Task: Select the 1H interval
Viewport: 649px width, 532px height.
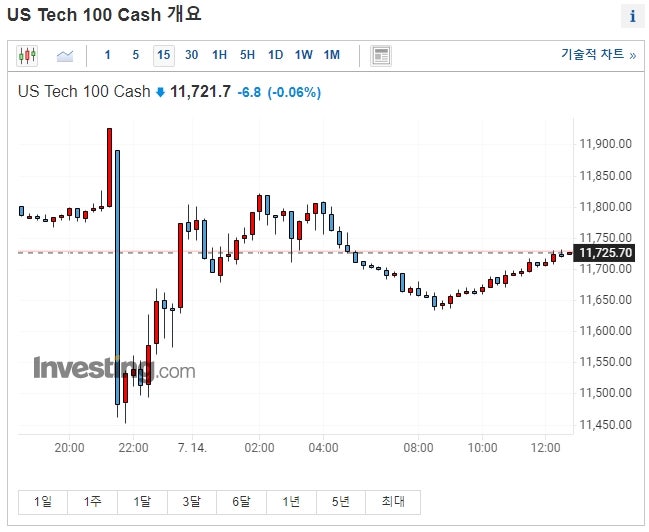Action: tap(219, 55)
